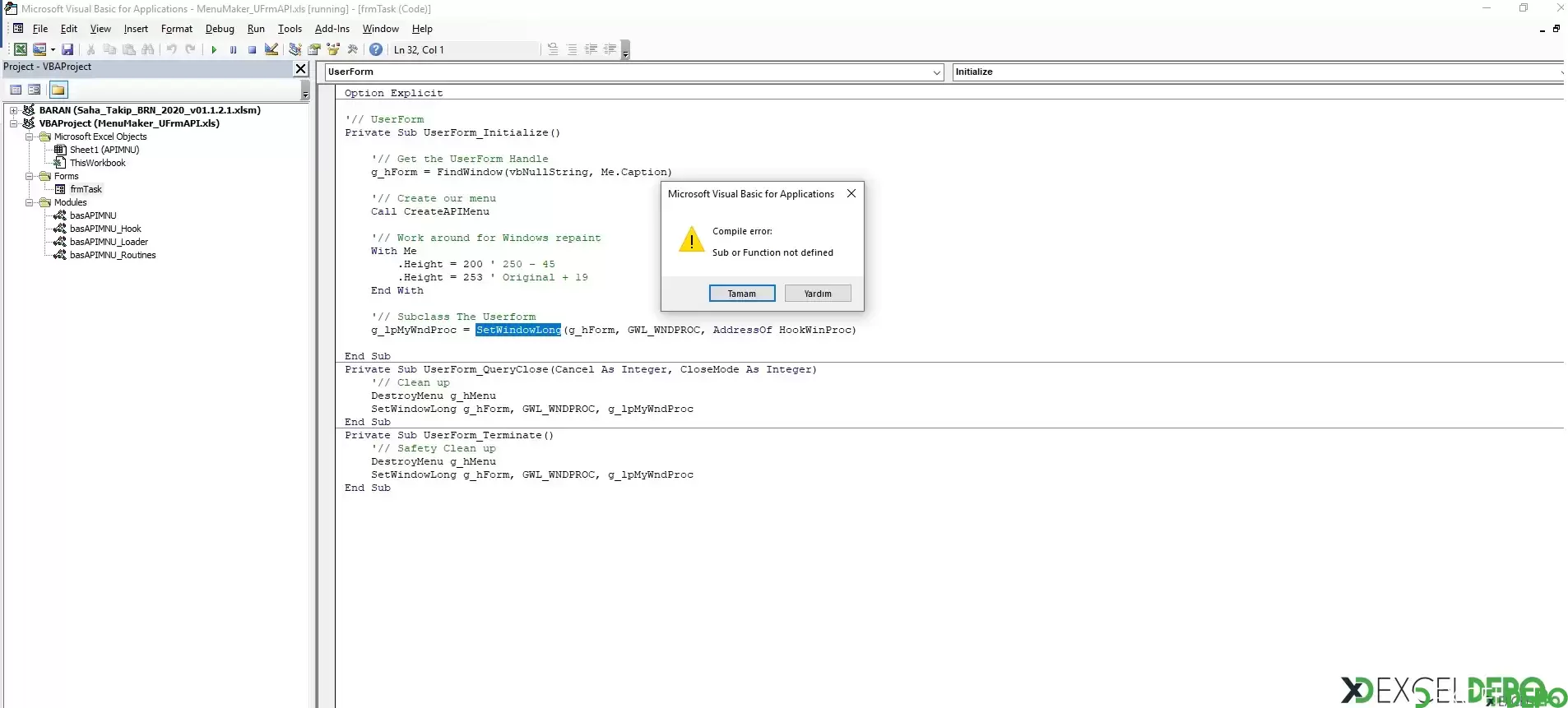1568x708 pixels.
Task: Click the blue Help question mark icon
Action: (x=376, y=49)
